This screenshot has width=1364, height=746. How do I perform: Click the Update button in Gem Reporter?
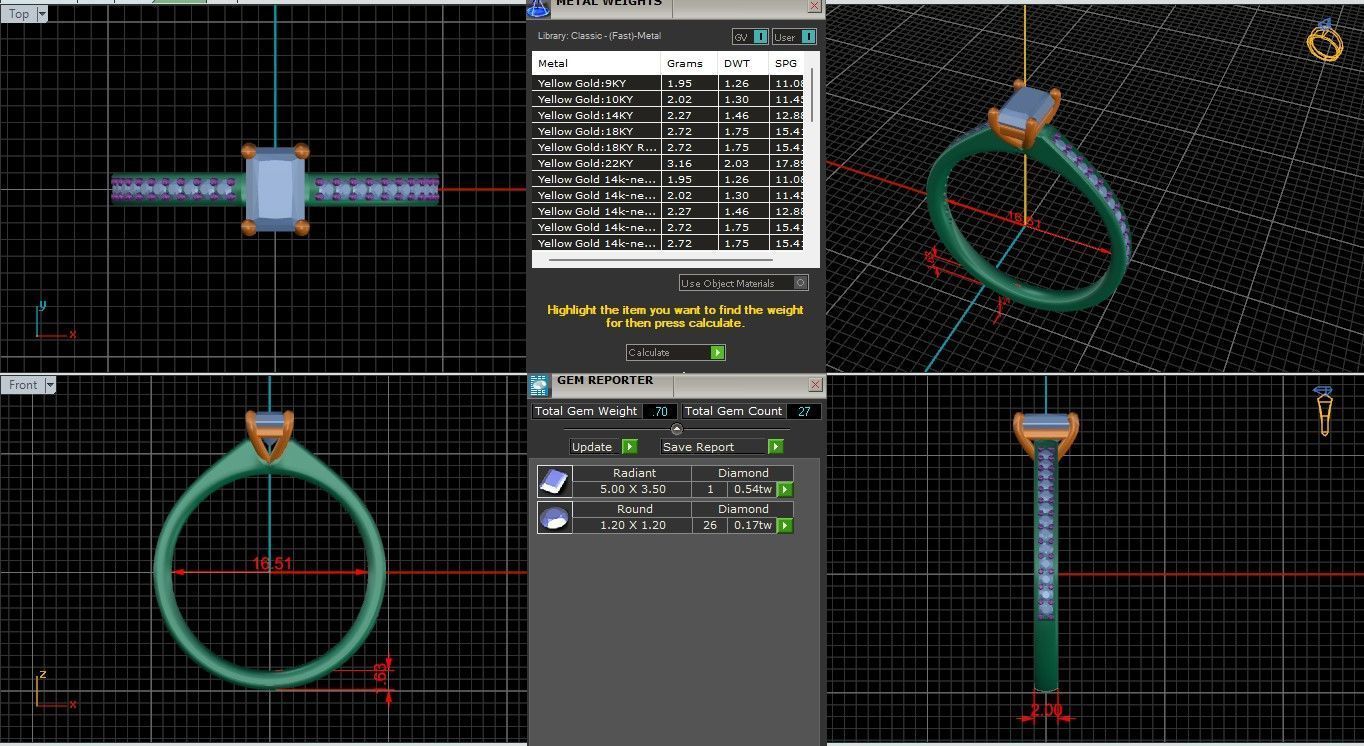point(603,447)
